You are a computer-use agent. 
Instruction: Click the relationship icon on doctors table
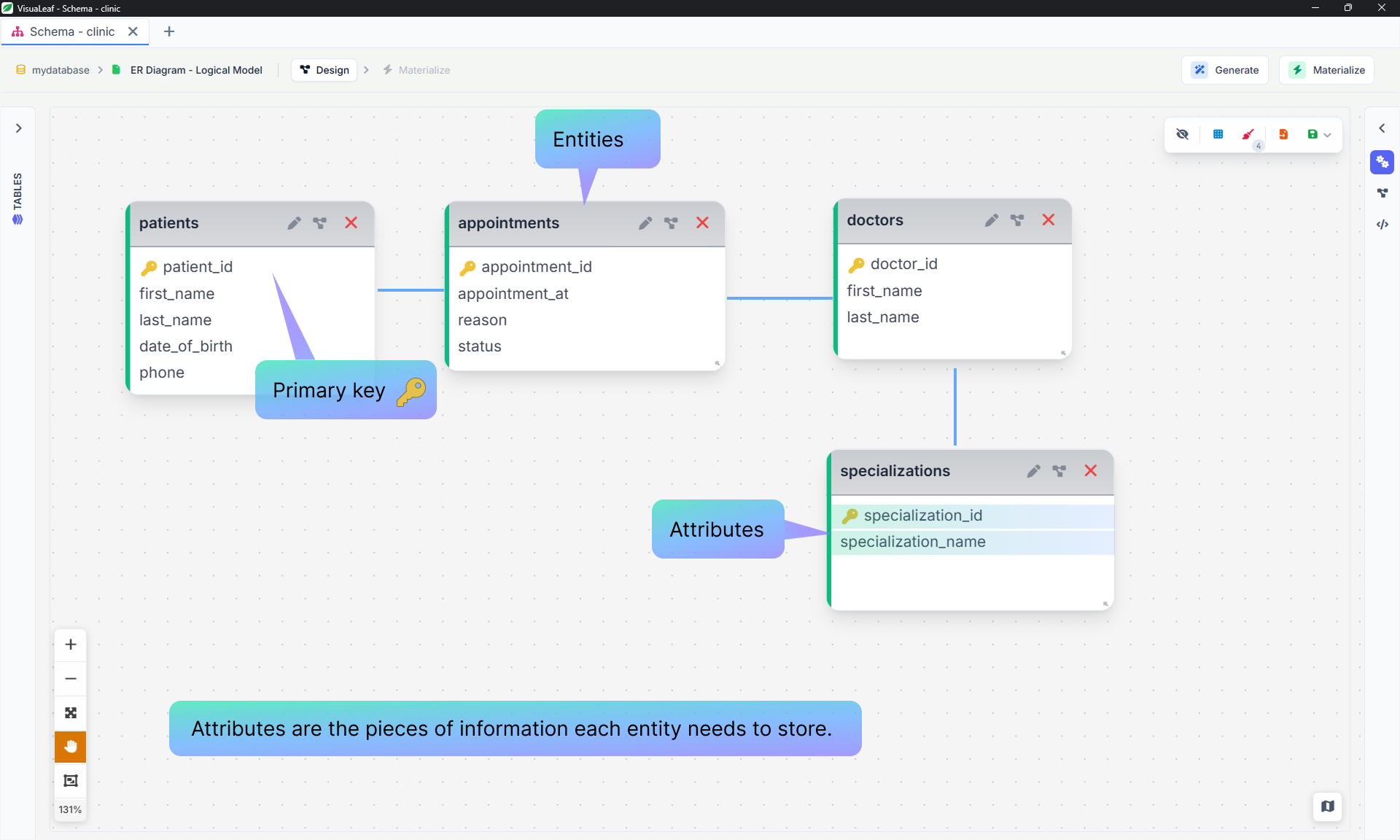pyautogui.click(x=1017, y=220)
